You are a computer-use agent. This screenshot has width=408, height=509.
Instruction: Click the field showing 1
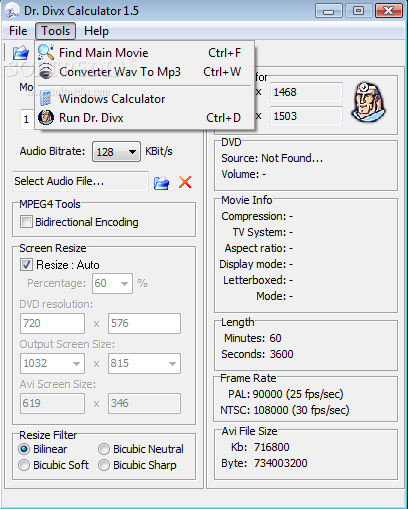(x=27, y=119)
